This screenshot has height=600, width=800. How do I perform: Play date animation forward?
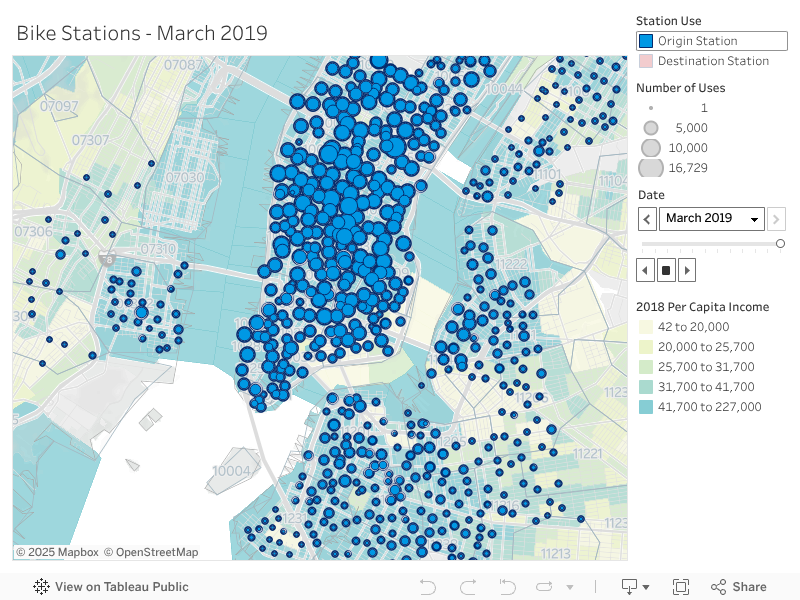pos(686,270)
